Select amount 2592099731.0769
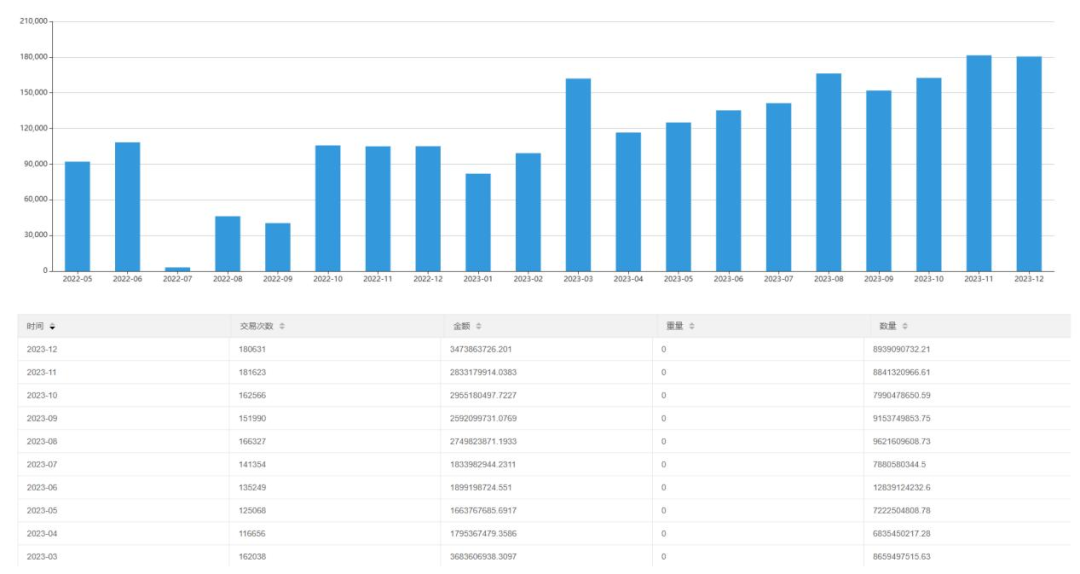 click(483, 418)
